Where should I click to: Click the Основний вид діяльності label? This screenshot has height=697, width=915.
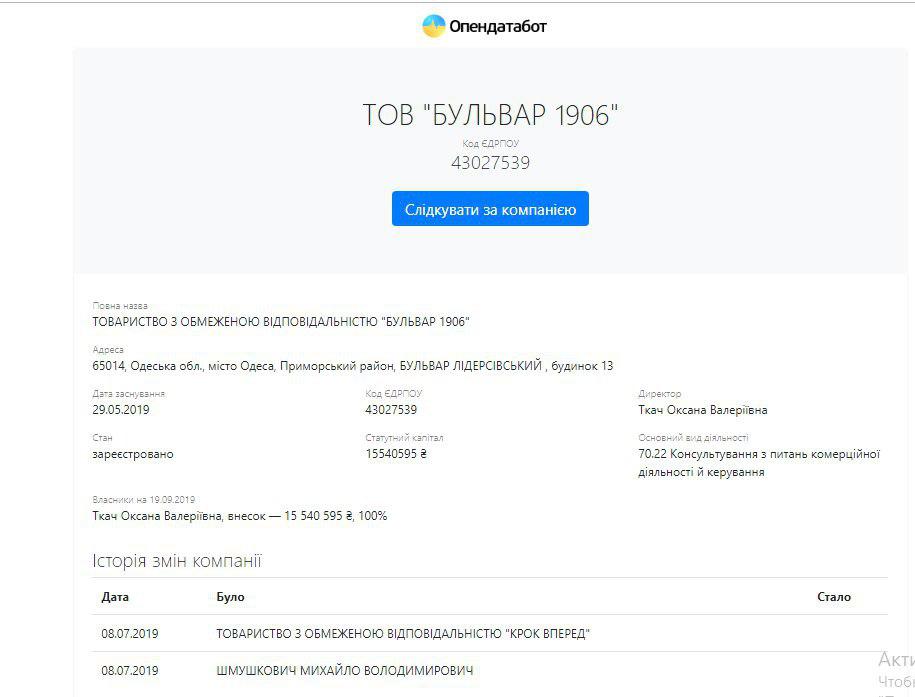pos(693,438)
